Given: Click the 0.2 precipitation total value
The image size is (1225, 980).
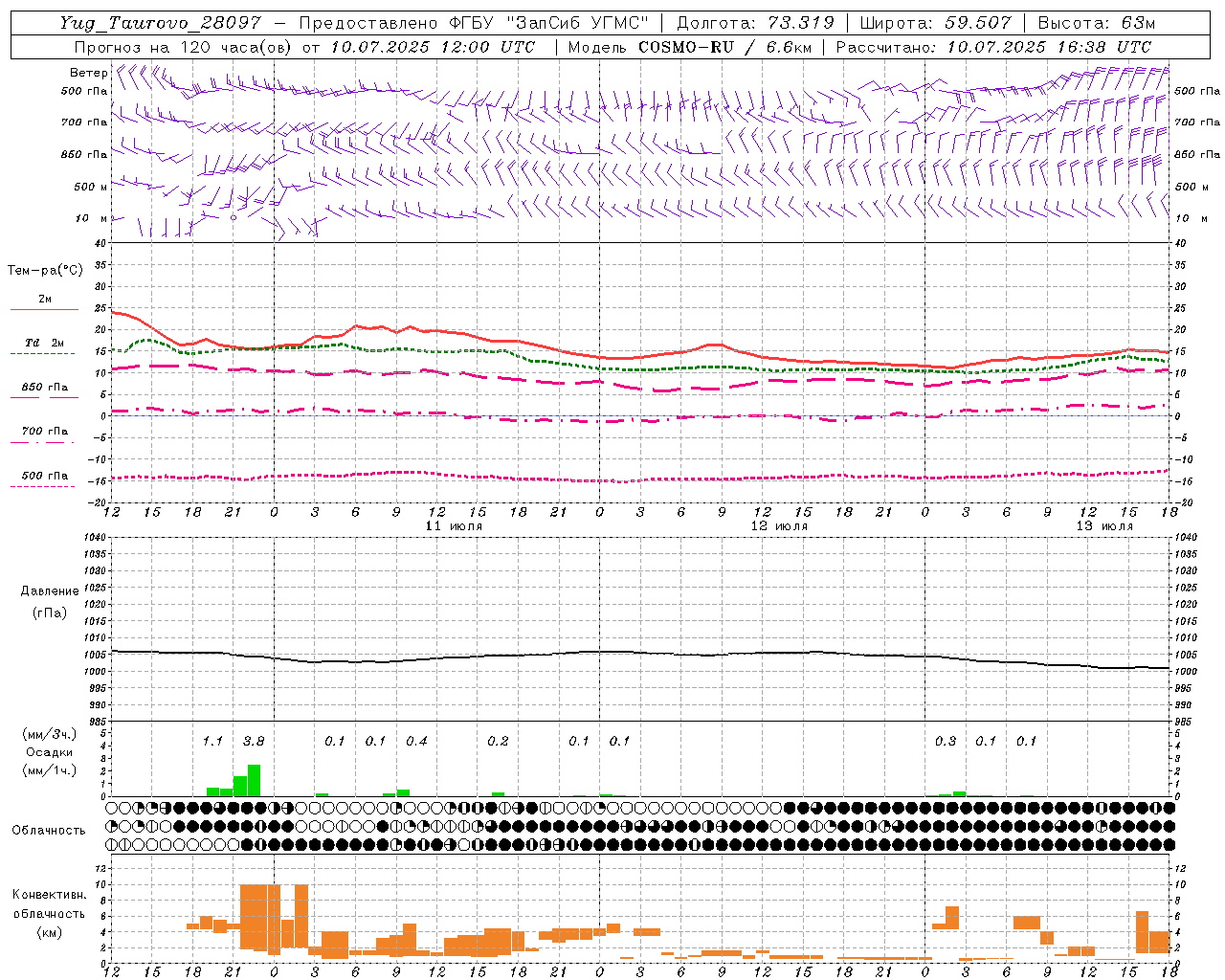Looking at the screenshot, I should pos(498,741).
